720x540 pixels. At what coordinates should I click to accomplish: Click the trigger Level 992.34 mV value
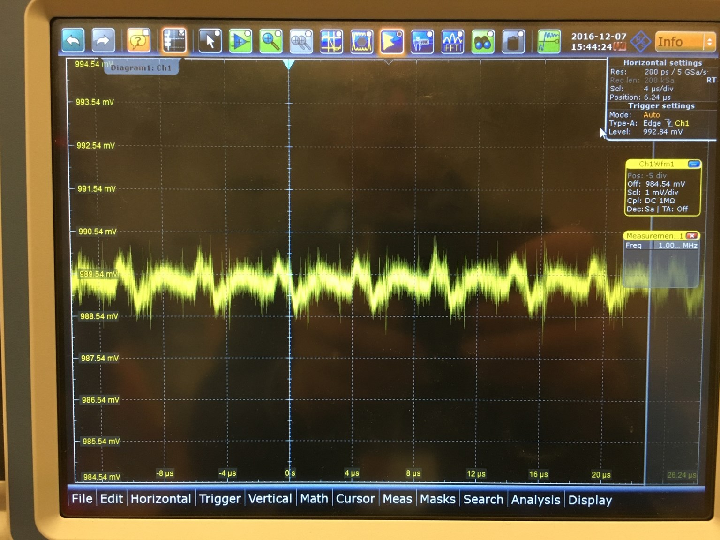tap(663, 132)
